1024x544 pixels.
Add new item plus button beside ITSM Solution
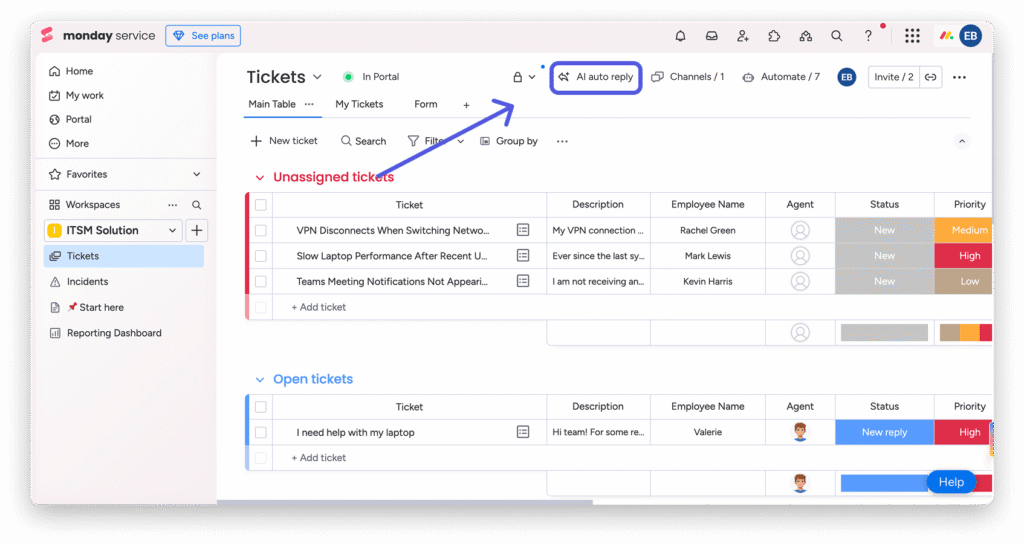(x=197, y=231)
